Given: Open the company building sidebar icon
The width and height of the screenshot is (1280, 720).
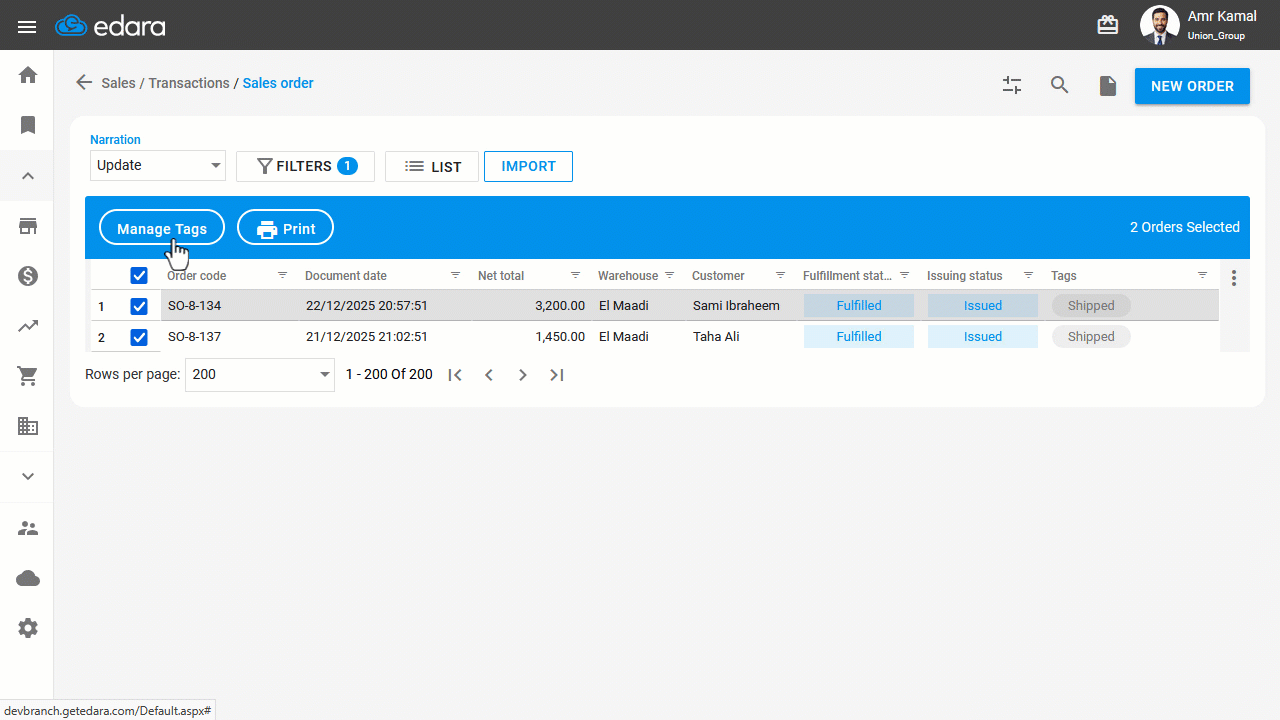Looking at the screenshot, I should click(28, 426).
